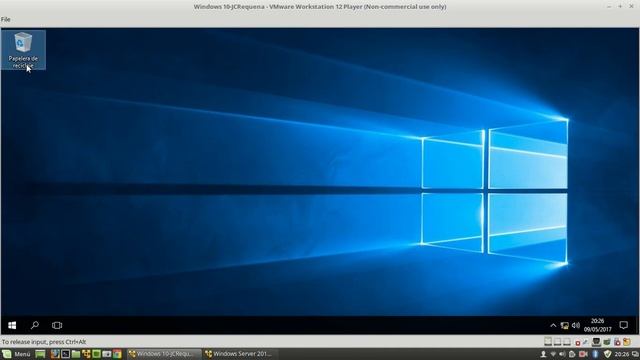Open the VMware Player File menu
The height and width of the screenshot is (360, 640).
[x=5, y=19]
